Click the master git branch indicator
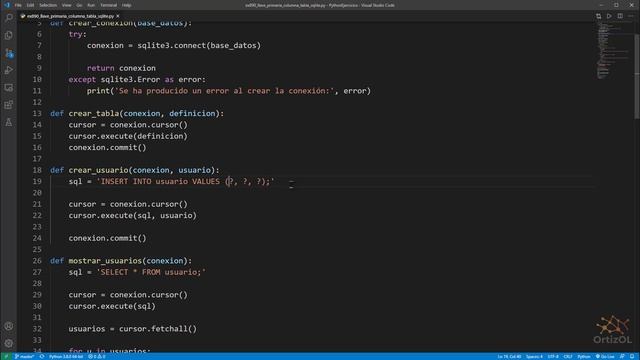This screenshot has height=360, width=640. (24, 356)
